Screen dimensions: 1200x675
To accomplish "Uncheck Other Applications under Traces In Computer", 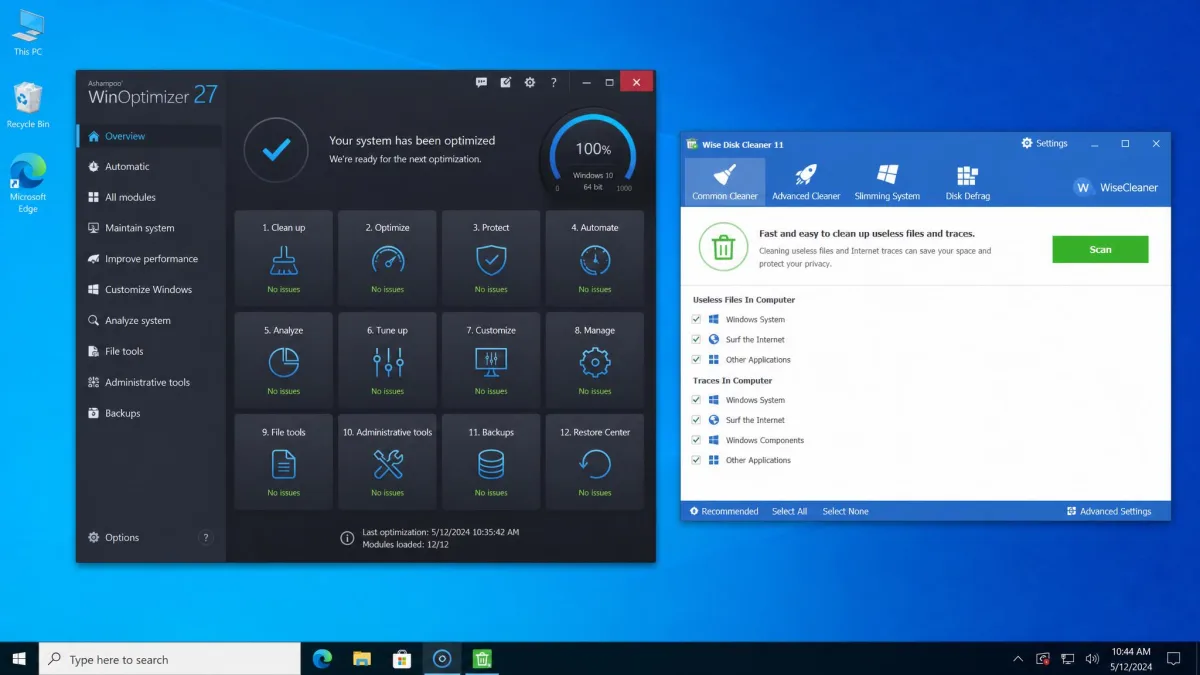I will tap(696, 460).
